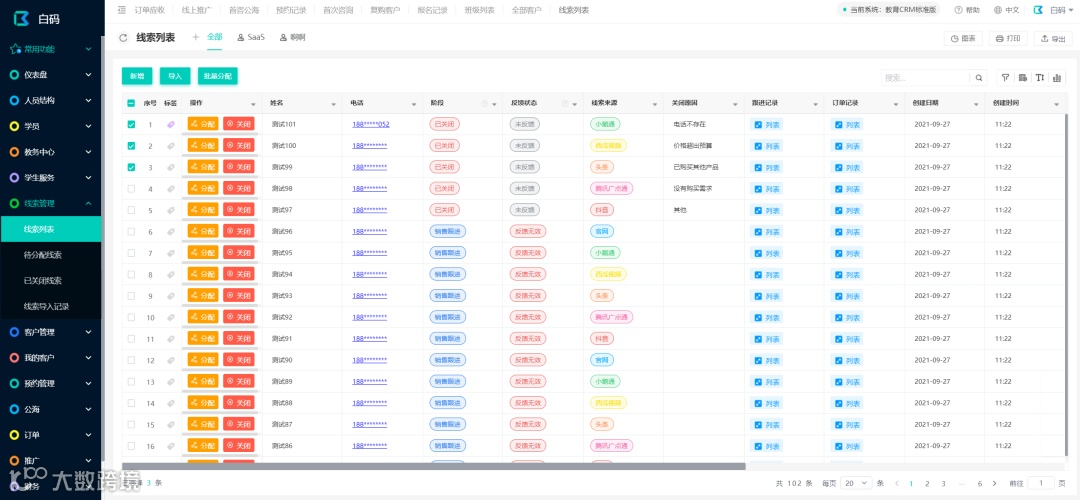Open 订单记录 列表 for 测试100
1080x500 pixels.
point(847,146)
